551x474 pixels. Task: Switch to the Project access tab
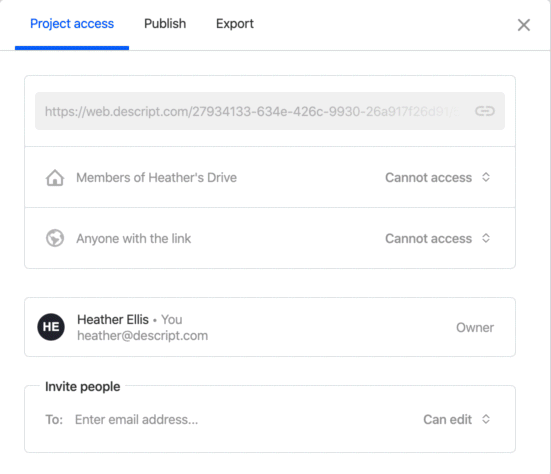[x=72, y=24]
